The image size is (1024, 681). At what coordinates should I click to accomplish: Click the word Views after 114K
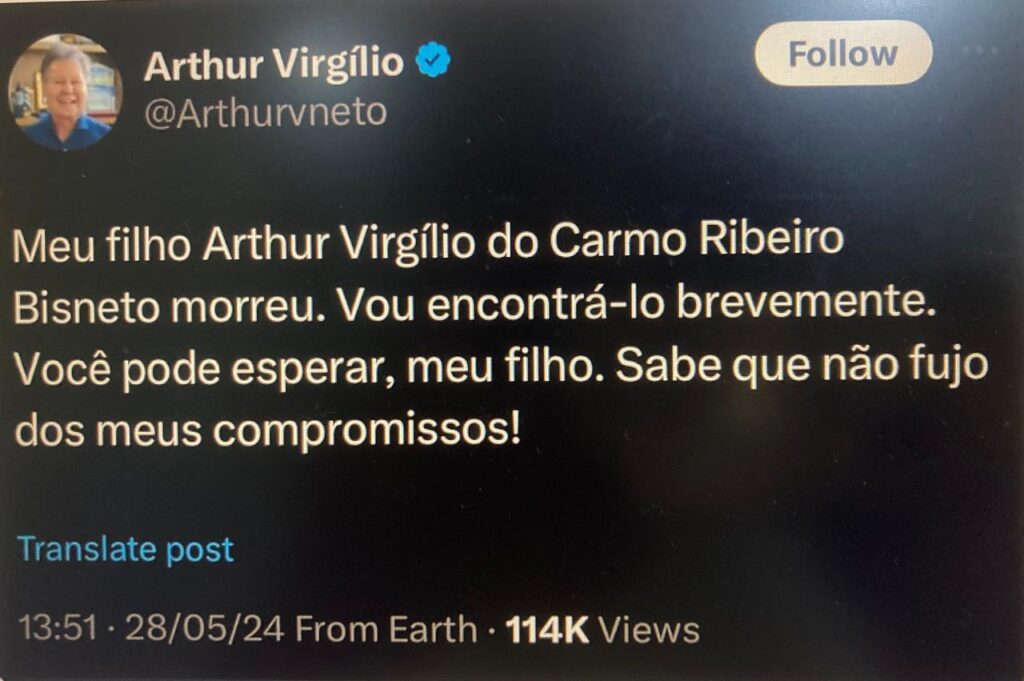pyautogui.click(x=649, y=630)
